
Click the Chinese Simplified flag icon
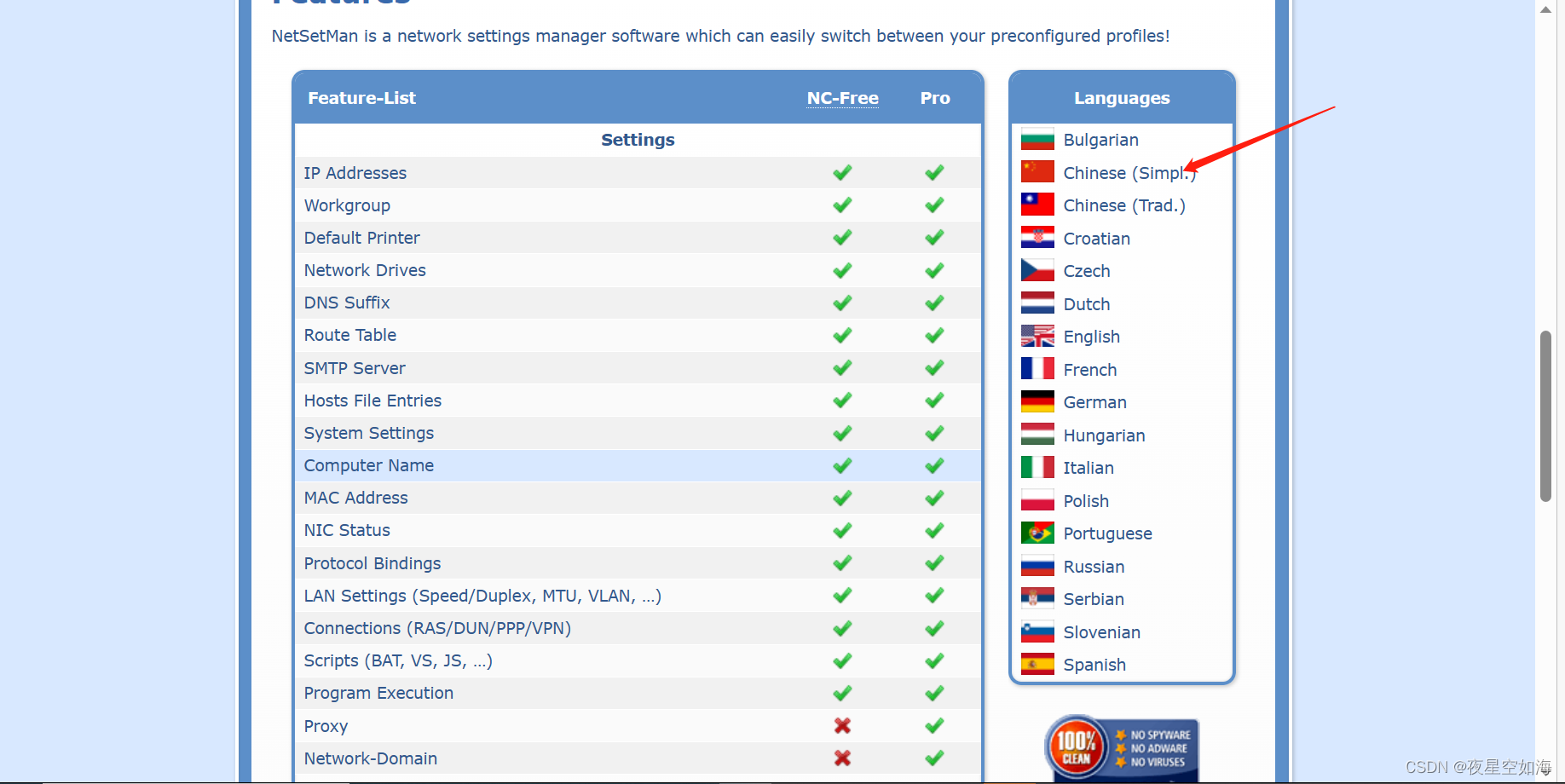point(1037,172)
